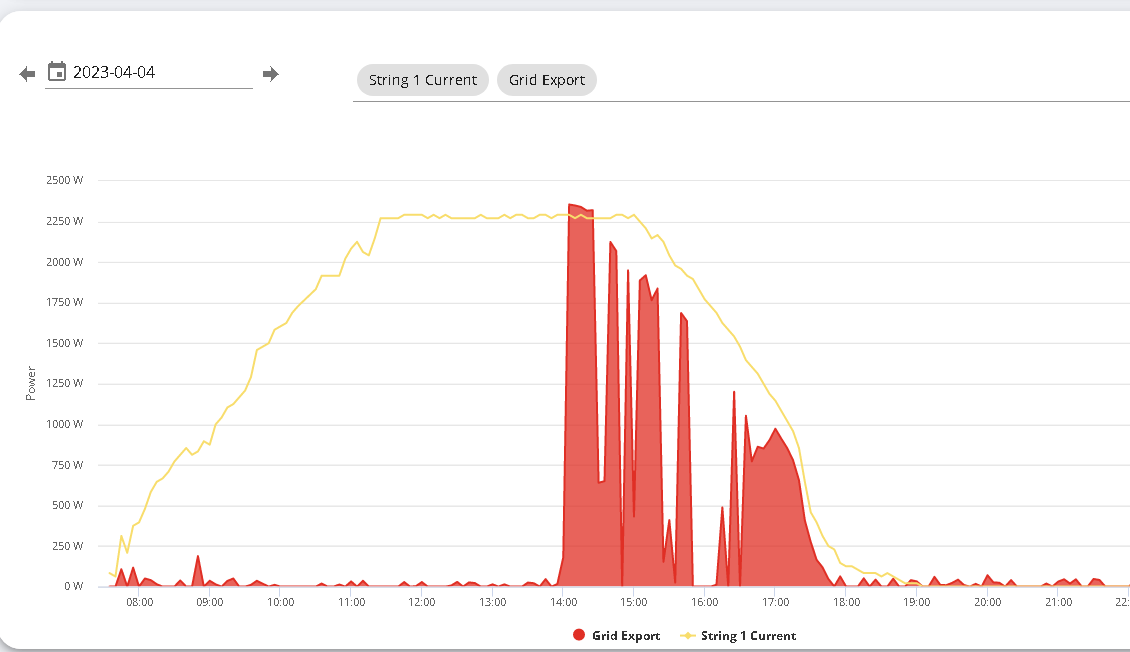Click the 16:00 time axis label
This screenshot has height=652, width=1130.
click(704, 602)
